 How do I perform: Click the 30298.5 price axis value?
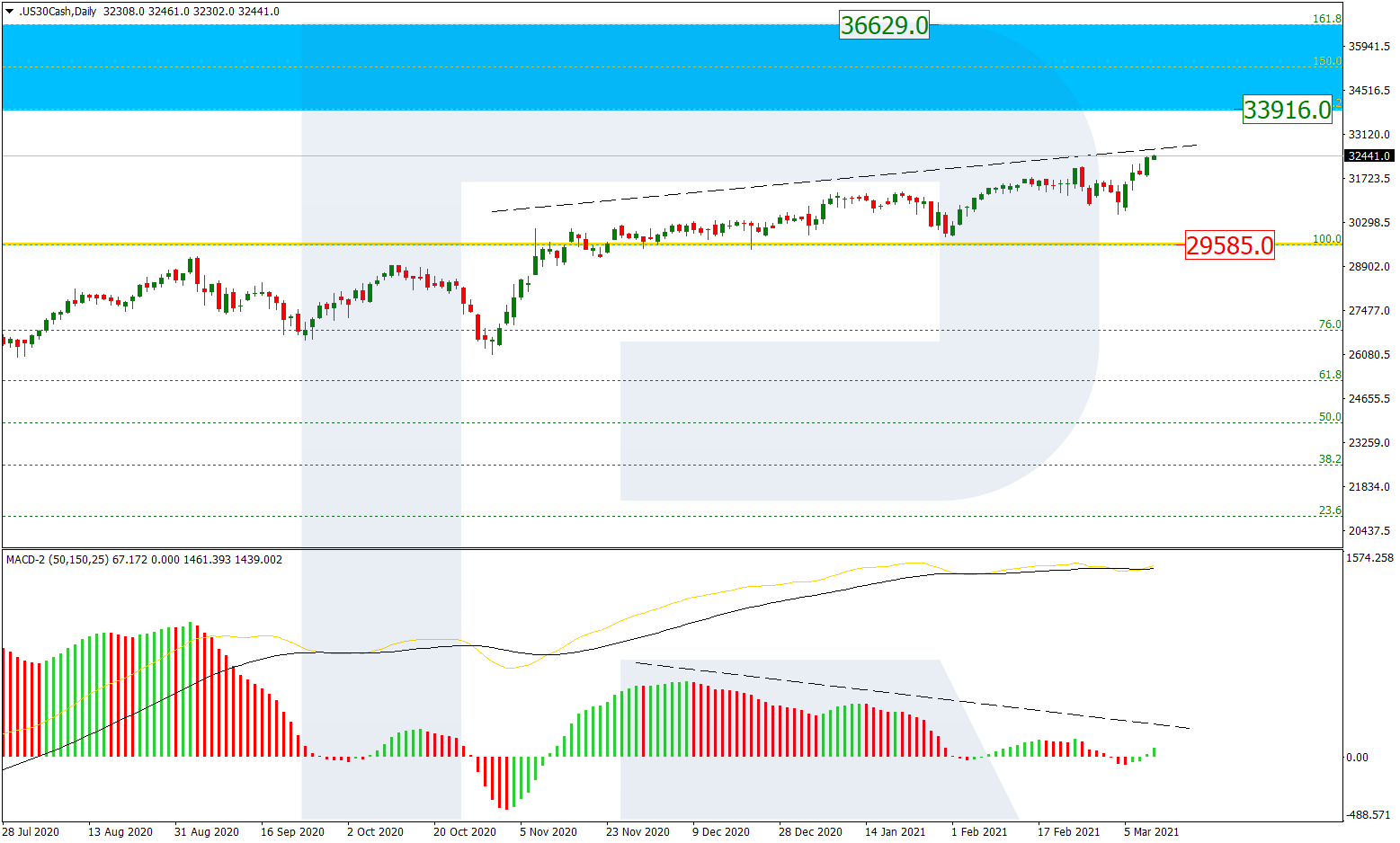tap(1369, 222)
